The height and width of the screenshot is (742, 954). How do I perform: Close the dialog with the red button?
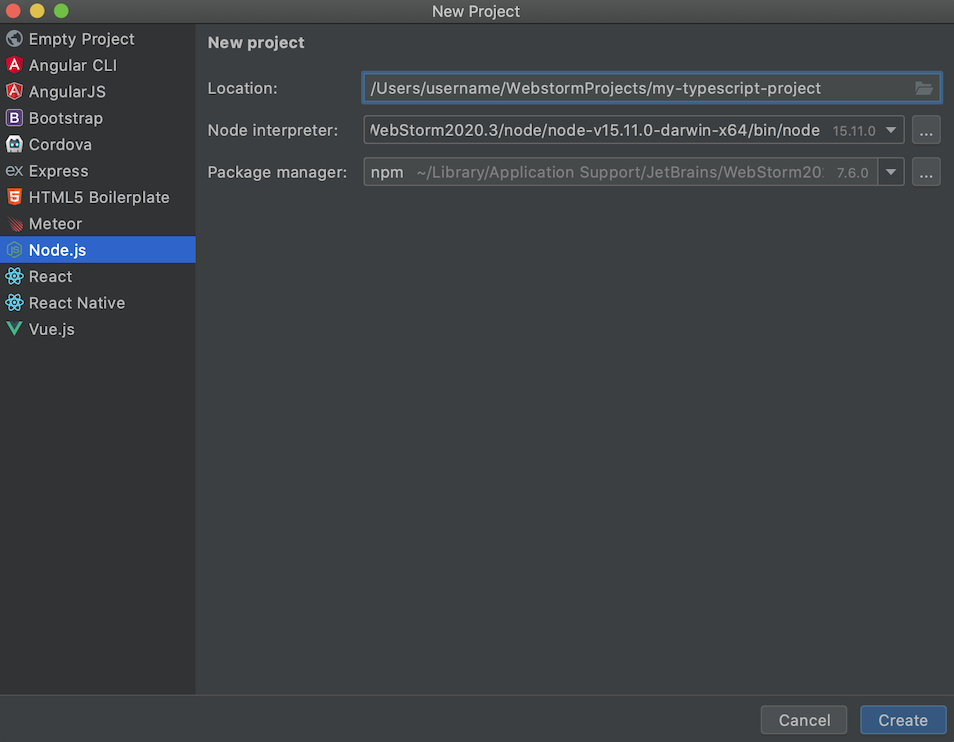click(13, 11)
